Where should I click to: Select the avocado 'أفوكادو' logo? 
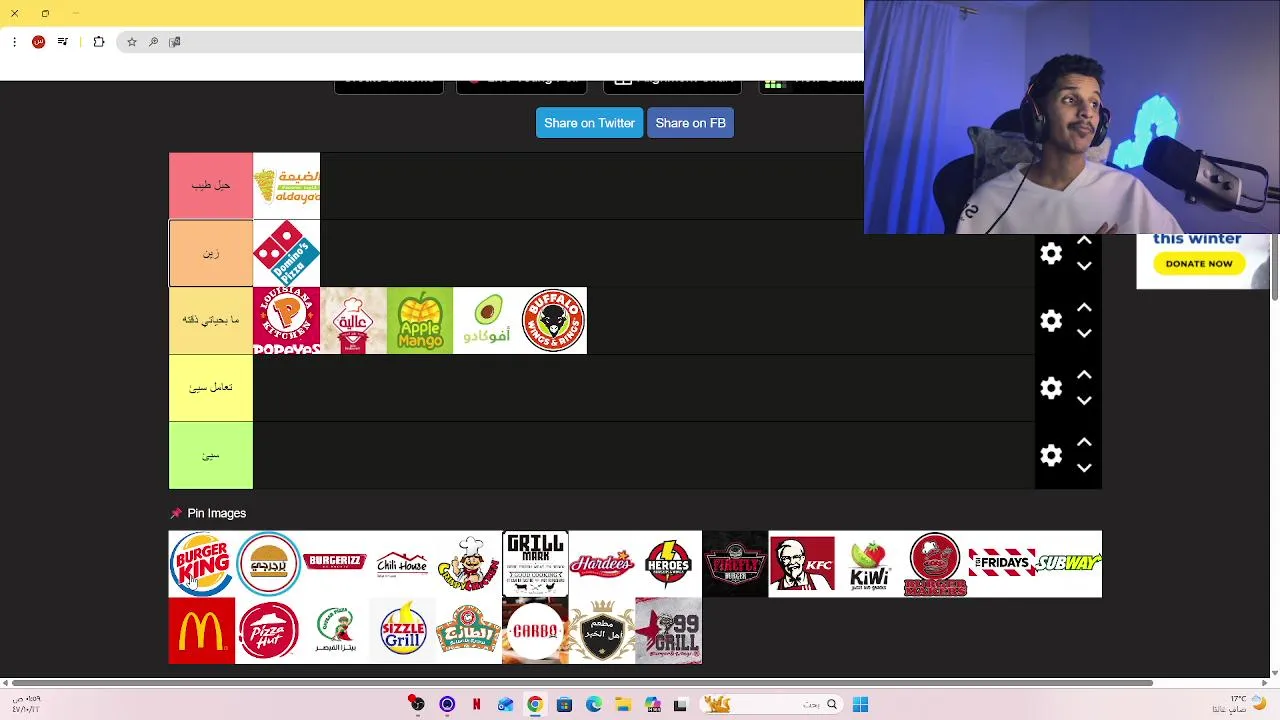point(486,320)
